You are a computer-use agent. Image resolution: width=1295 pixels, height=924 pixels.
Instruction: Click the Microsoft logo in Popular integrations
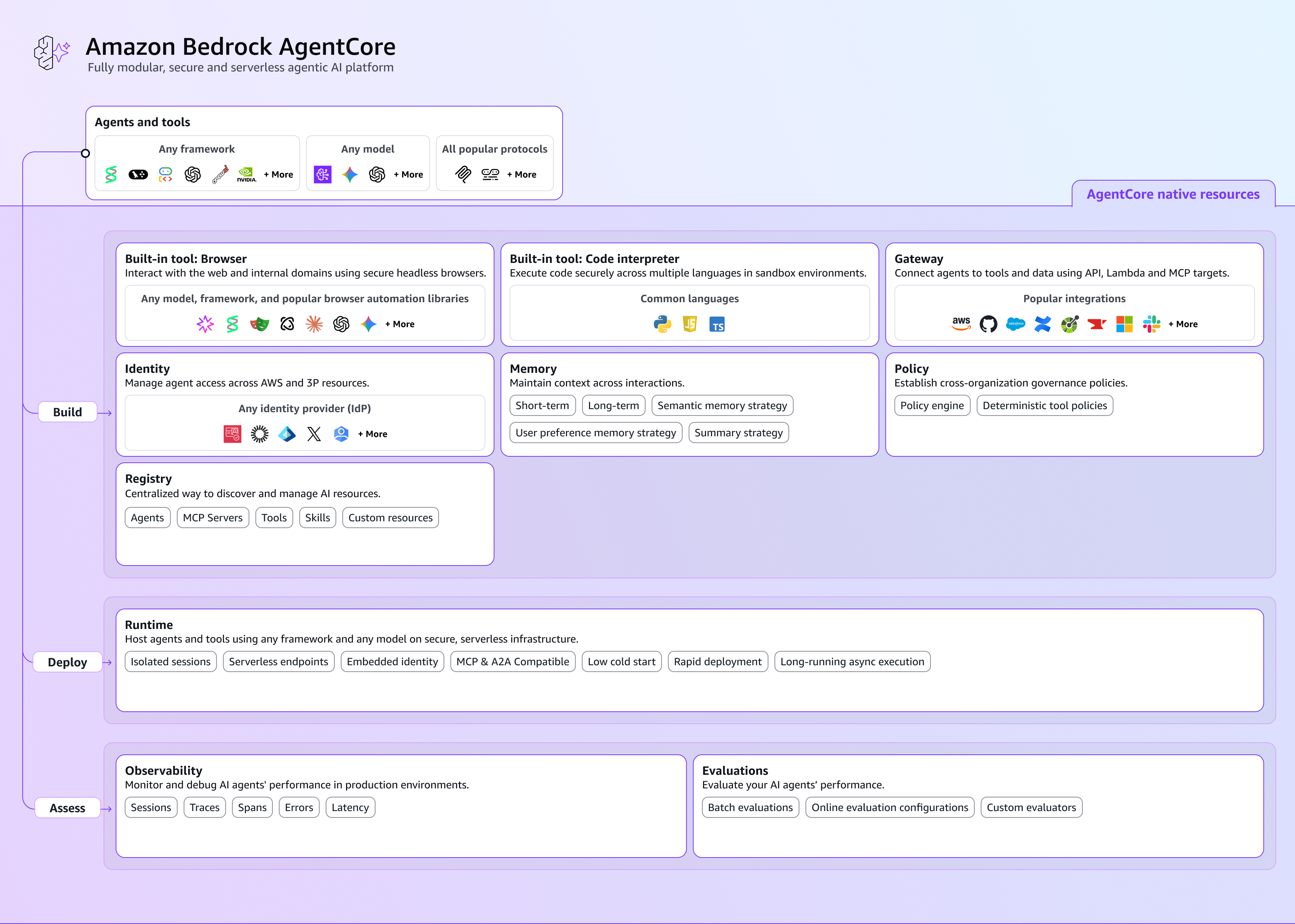tap(1124, 324)
